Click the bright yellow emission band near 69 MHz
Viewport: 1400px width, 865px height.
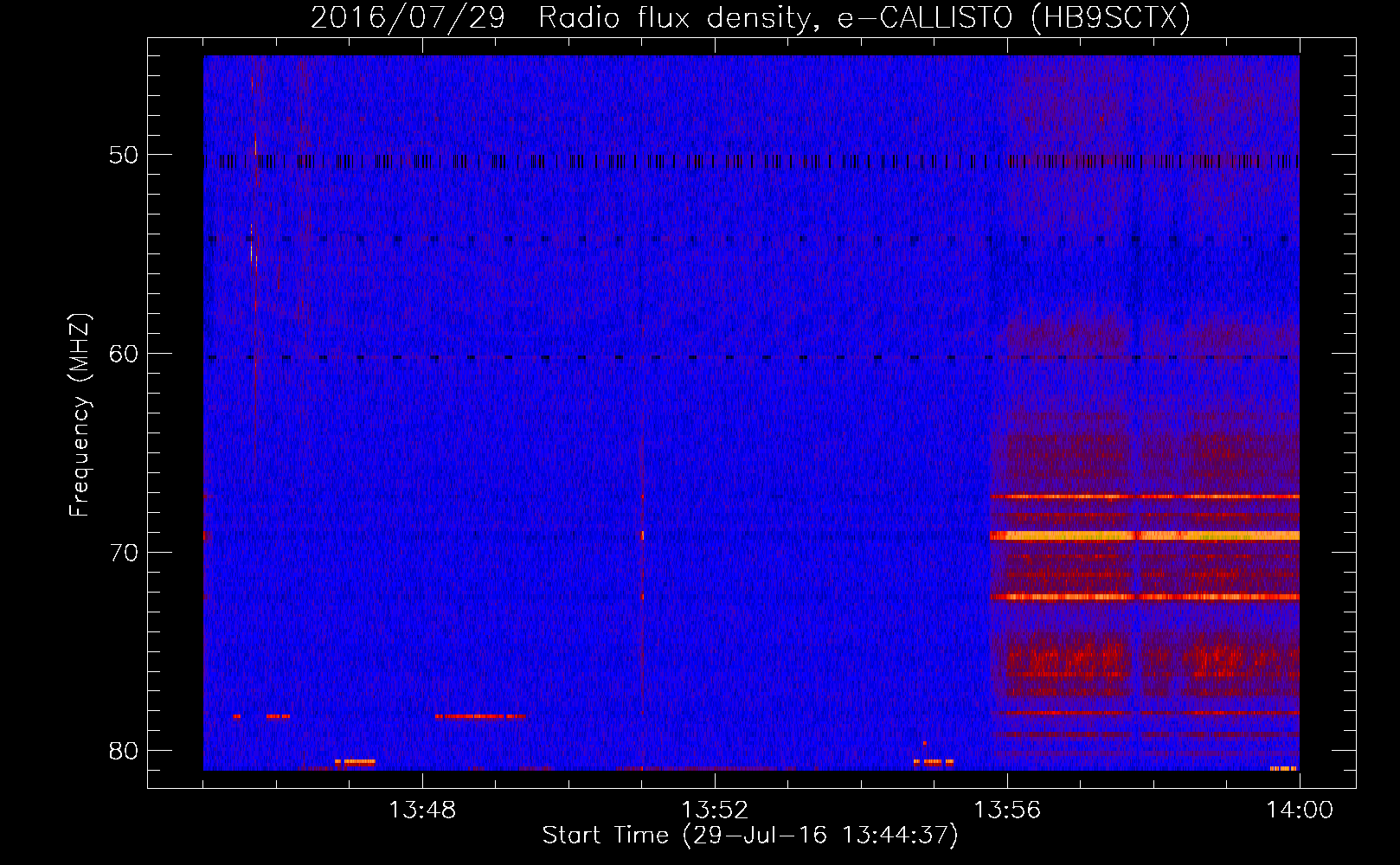[1145, 535]
